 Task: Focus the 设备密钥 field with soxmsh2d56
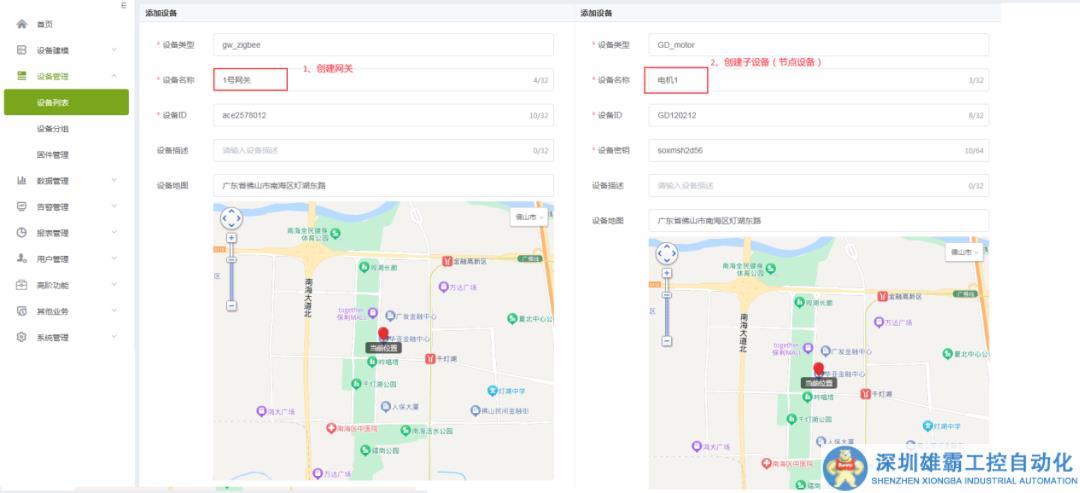tap(816, 150)
